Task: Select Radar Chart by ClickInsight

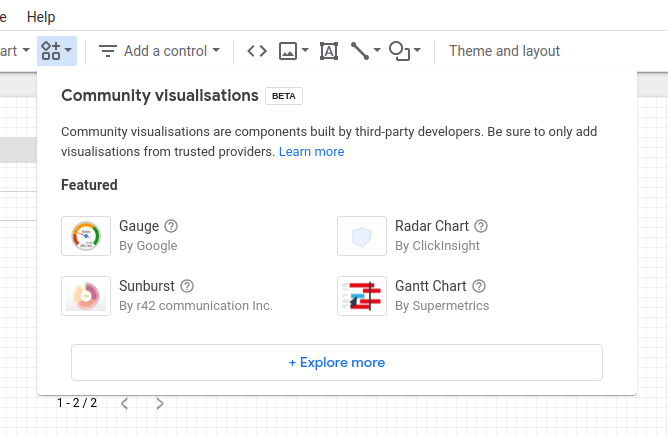Action: click(437, 236)
